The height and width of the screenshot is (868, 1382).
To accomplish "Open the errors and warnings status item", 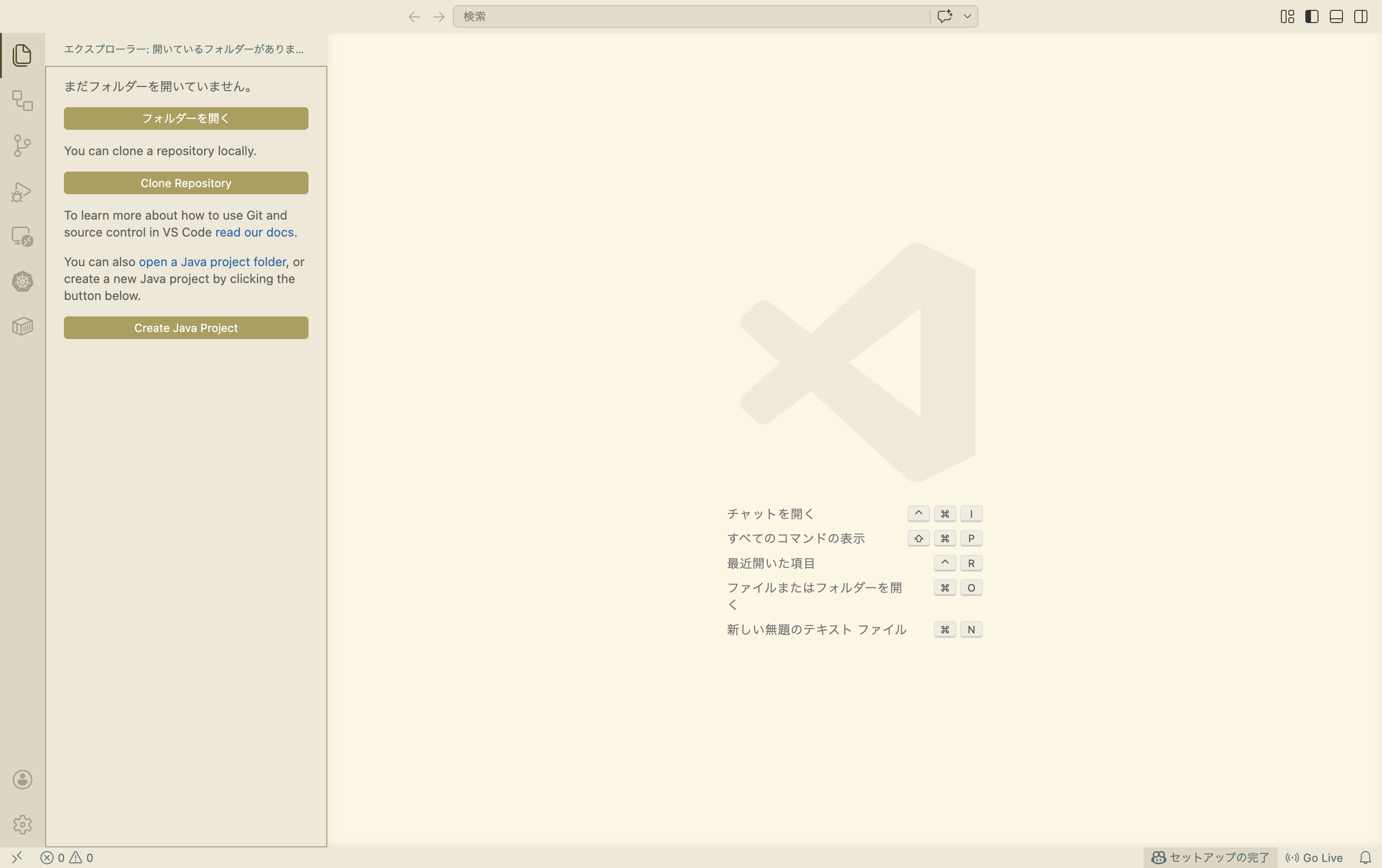I will [67, 857].
